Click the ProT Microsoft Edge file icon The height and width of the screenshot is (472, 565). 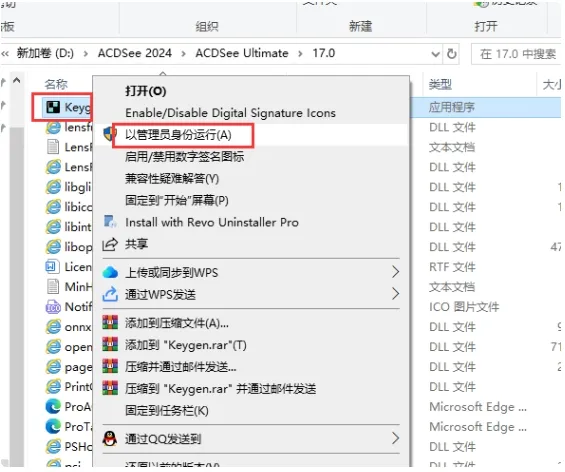(x=53, y=427)
